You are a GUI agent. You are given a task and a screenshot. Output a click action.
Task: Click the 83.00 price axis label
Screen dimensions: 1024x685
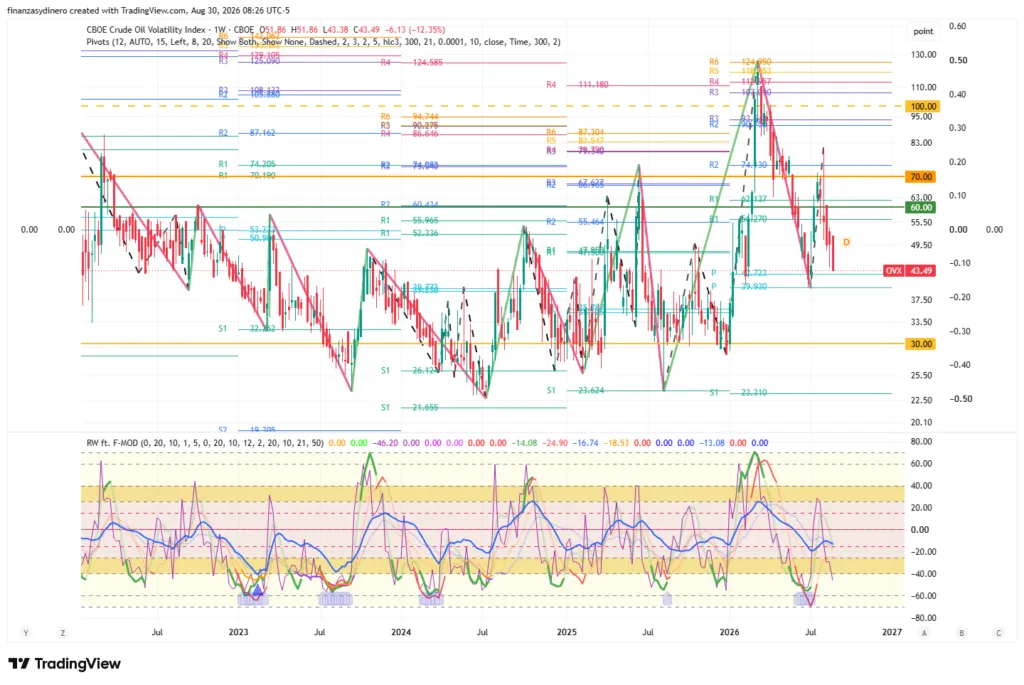pos(921,143)
